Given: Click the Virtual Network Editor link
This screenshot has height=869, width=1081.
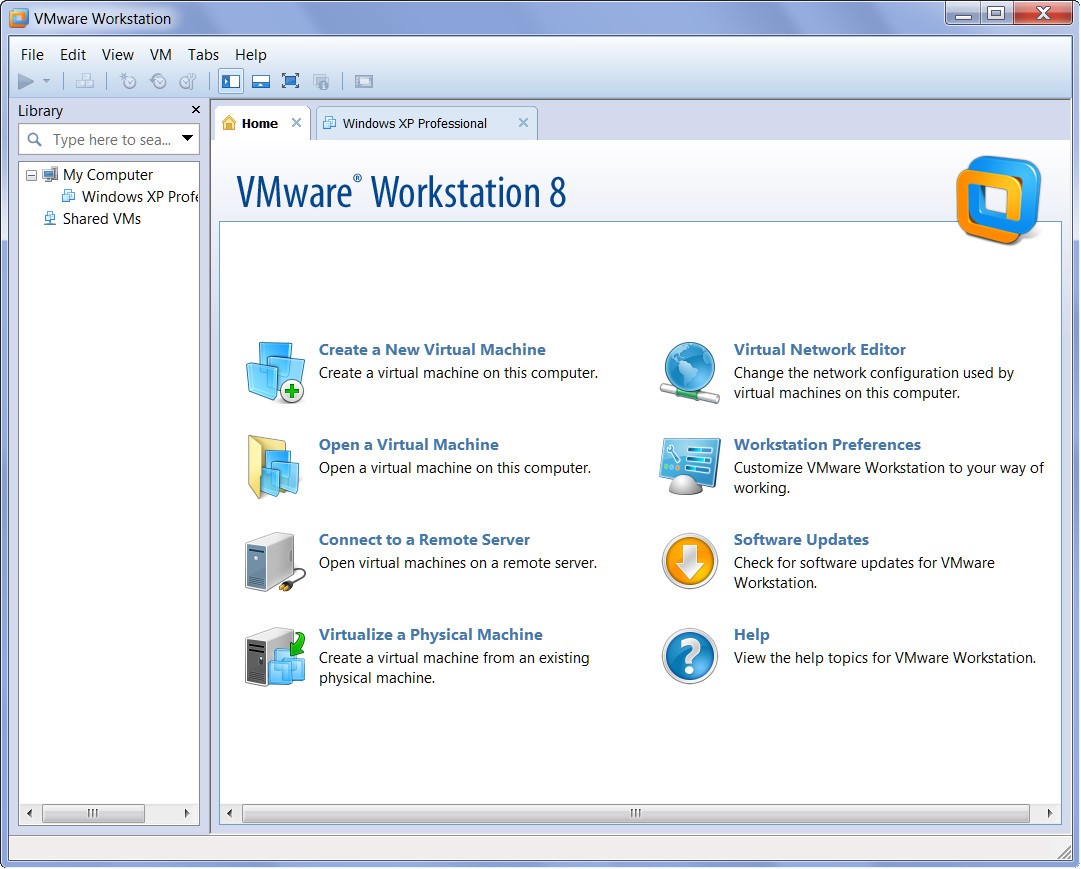Looking at the screenshot, I should point(820,350).
